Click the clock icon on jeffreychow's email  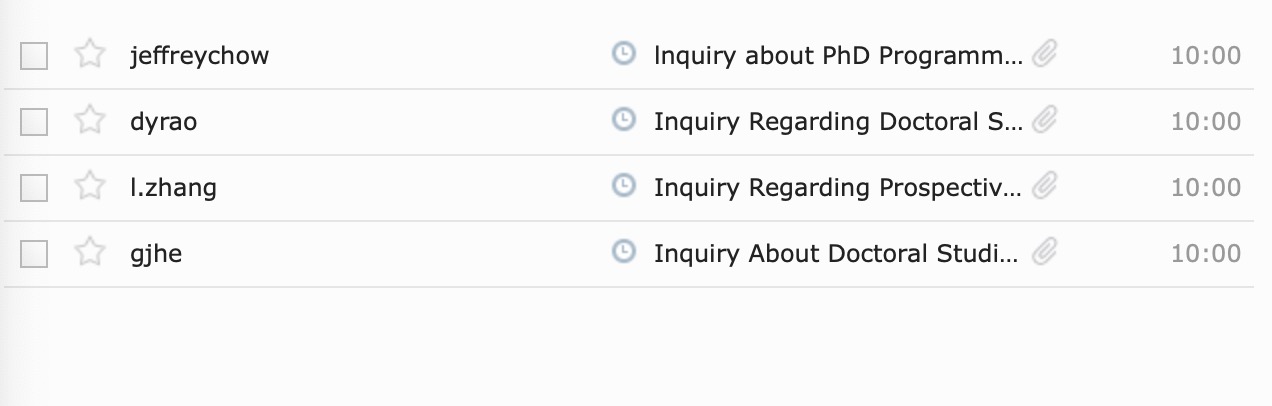coord(623,54)
